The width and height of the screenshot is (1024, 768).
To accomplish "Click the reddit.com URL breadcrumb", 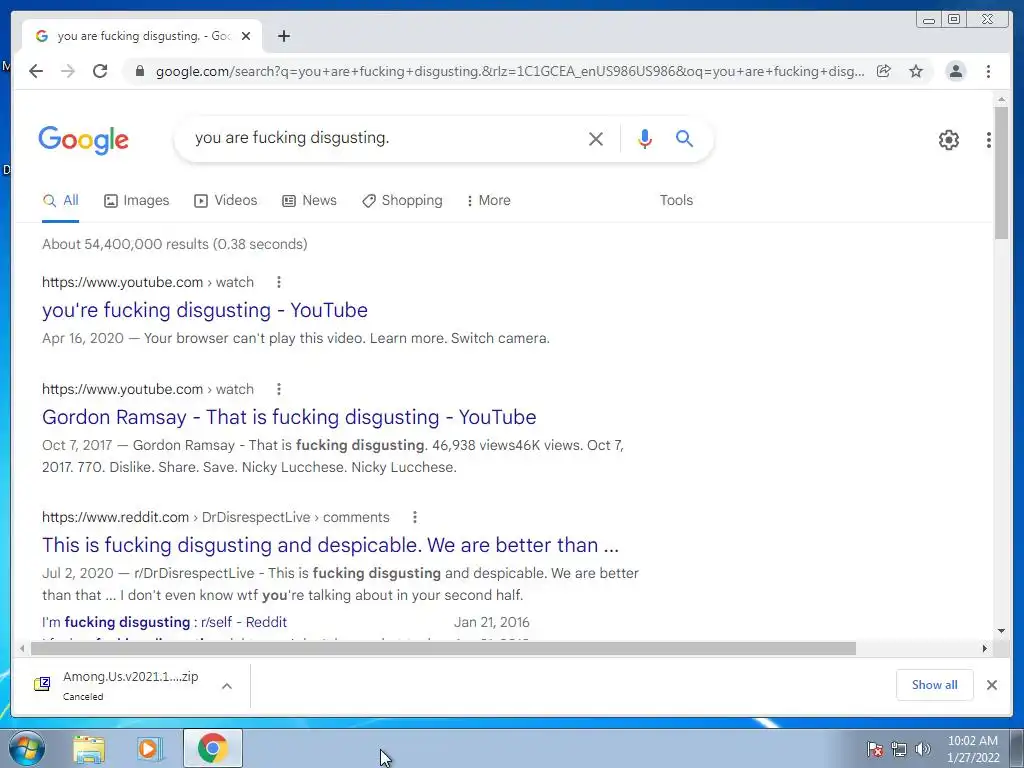I will tap(216, 517).
